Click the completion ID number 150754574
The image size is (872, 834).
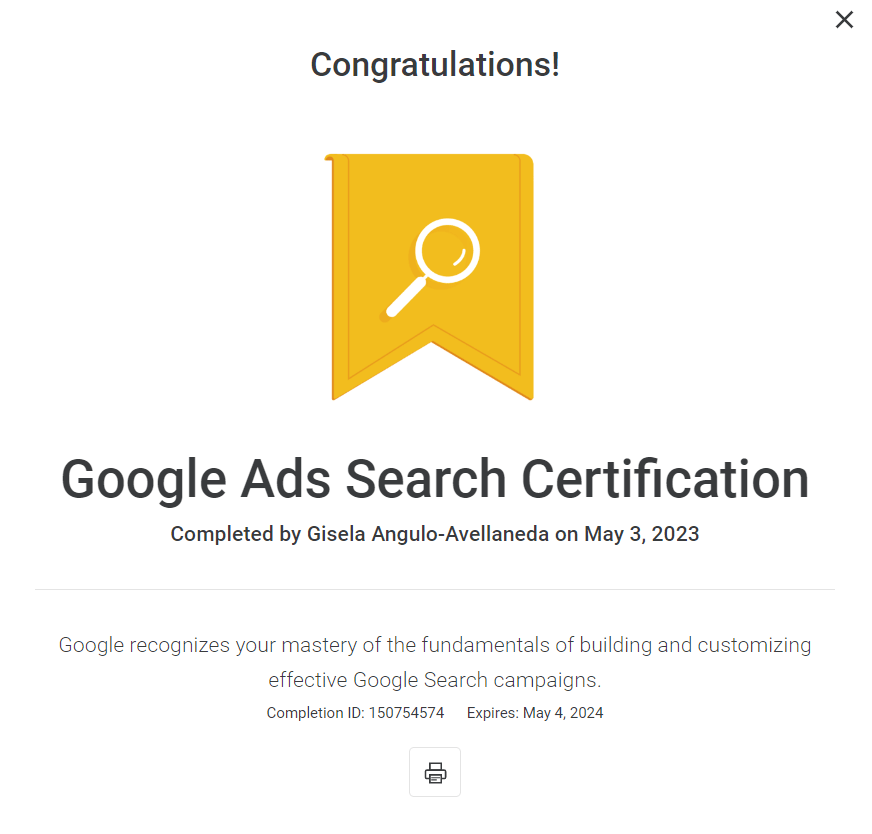pos(407,713)
